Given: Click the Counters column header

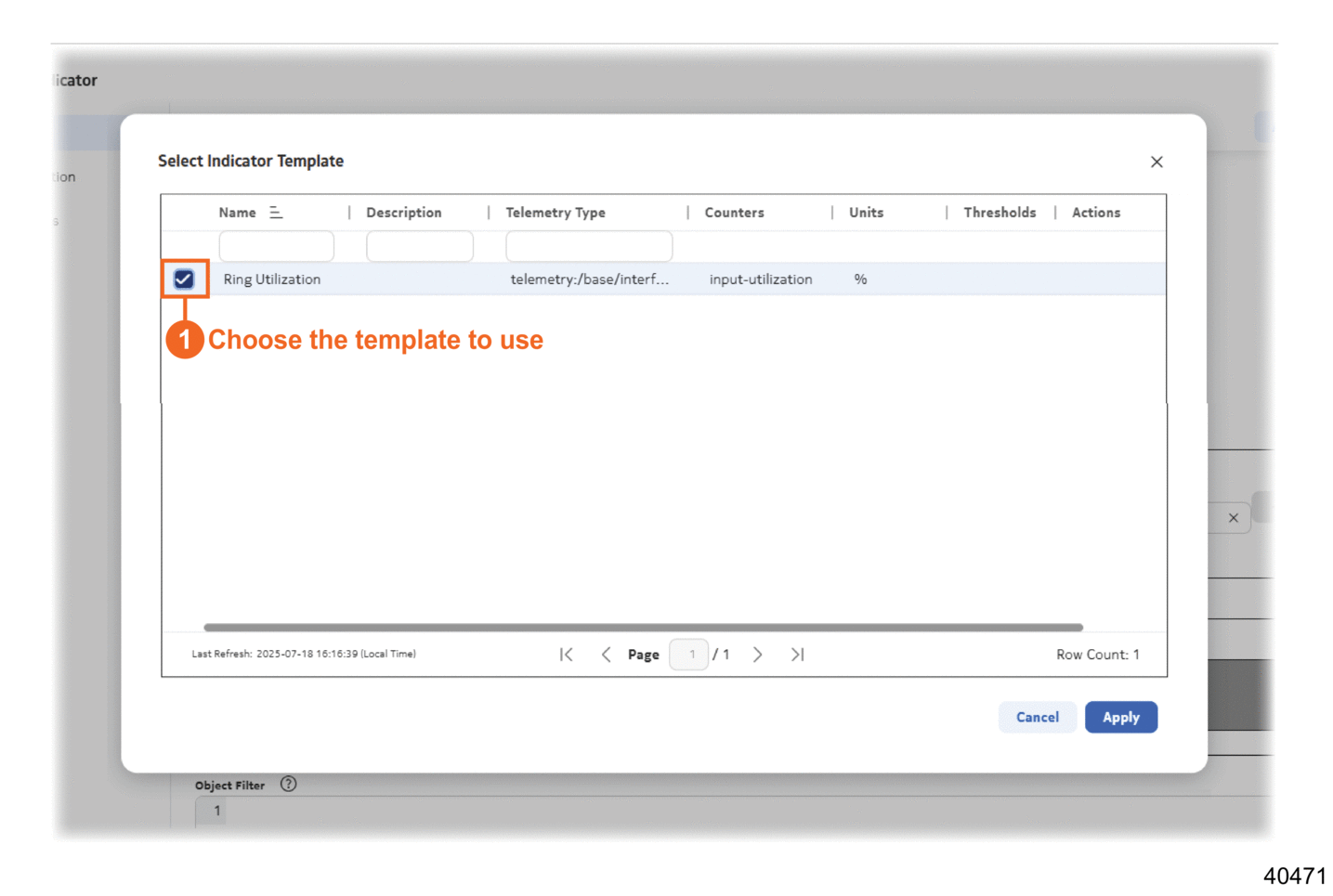Looking at the screenshot, I should [734, 213].
